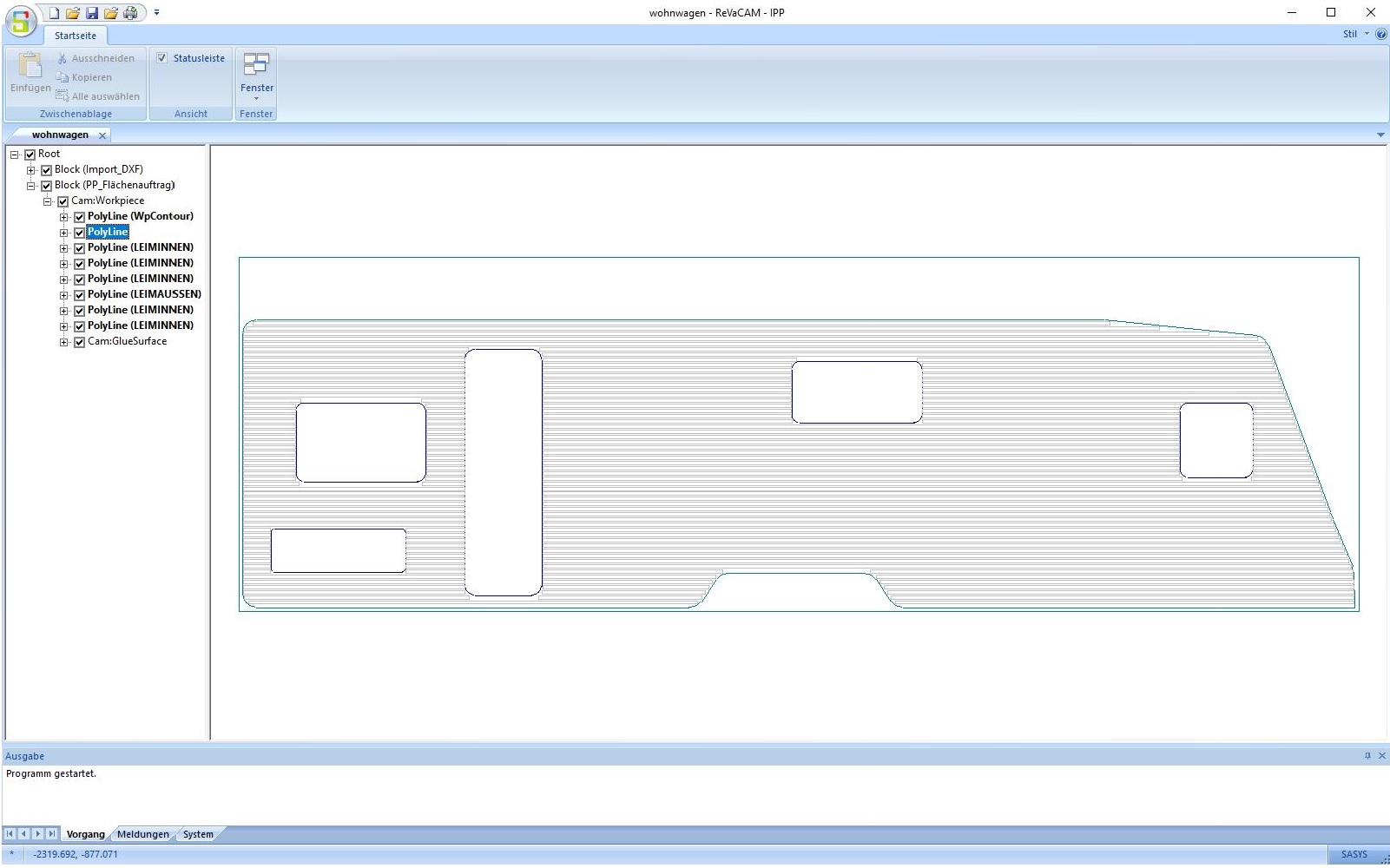1390x868 pixels.
Task: Close the Ausgabe output panel
Action: pyautogui.click(x=1382, y=756)
